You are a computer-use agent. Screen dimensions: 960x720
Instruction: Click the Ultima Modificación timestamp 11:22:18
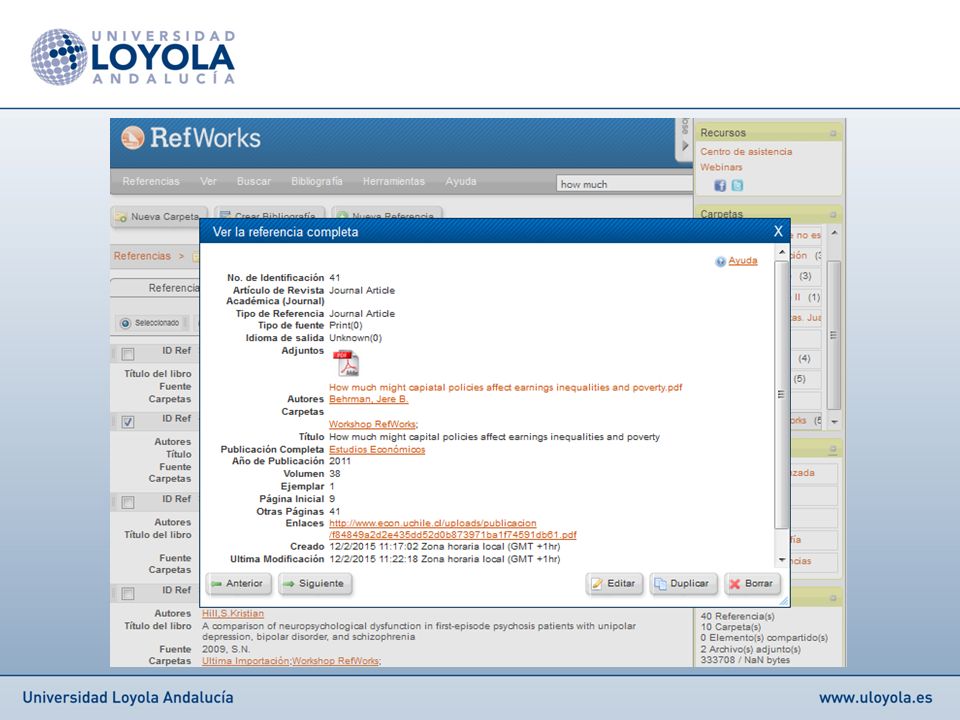444,559
